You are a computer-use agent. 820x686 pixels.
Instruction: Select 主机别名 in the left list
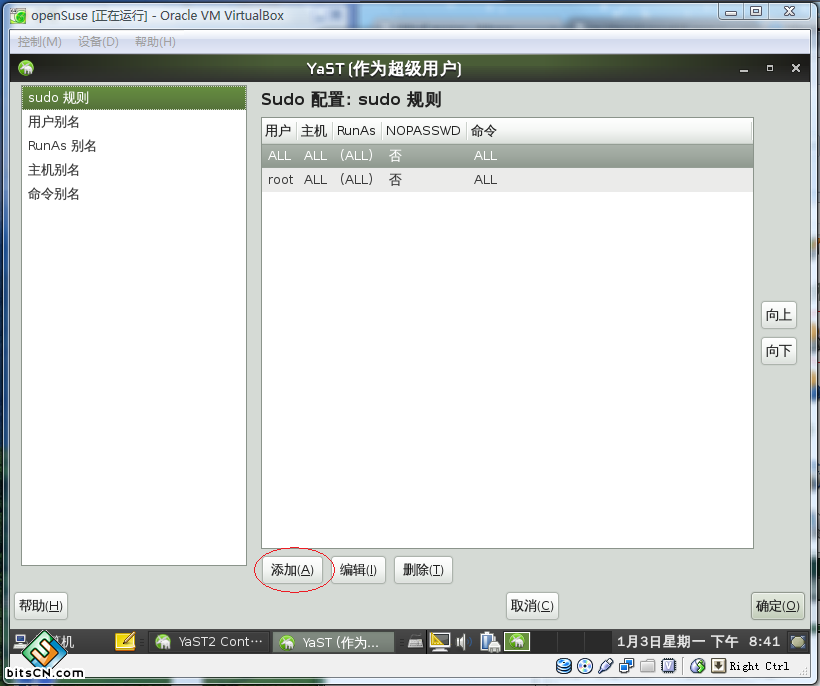(134, 170)
